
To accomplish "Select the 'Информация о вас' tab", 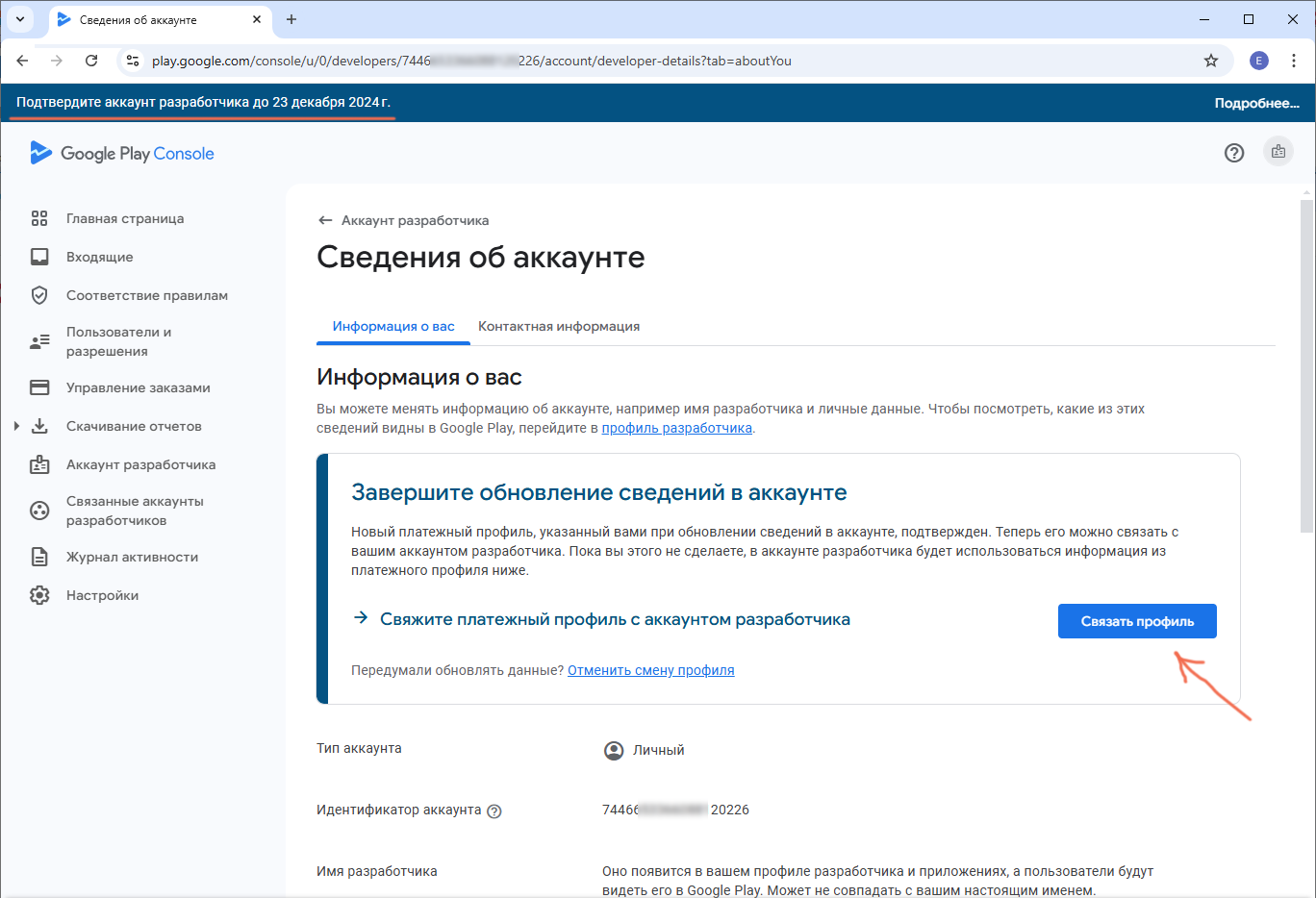I will pyautogui.click(x=393, y=326).
